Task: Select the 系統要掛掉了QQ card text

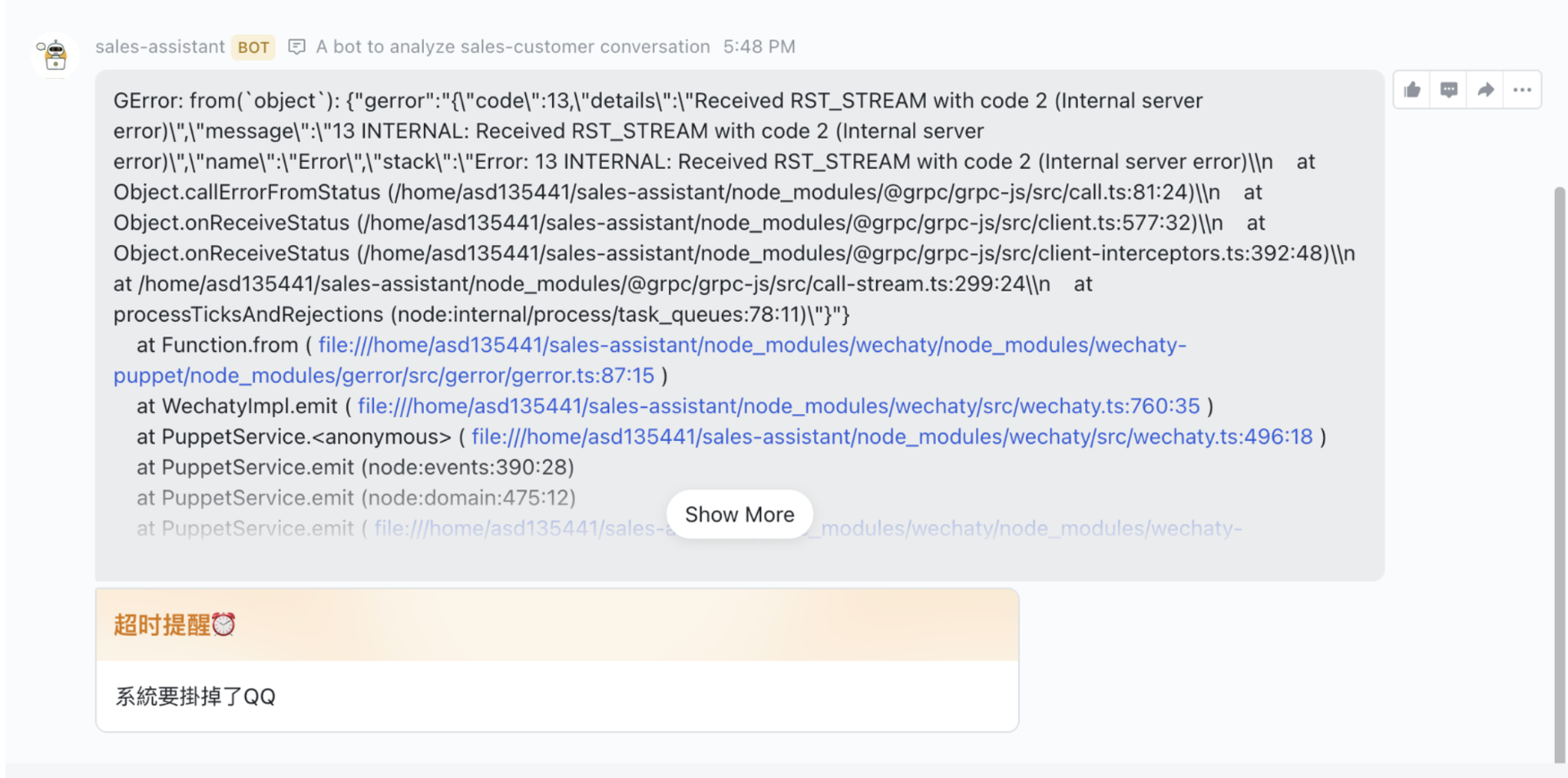Action: coord(195,696)
